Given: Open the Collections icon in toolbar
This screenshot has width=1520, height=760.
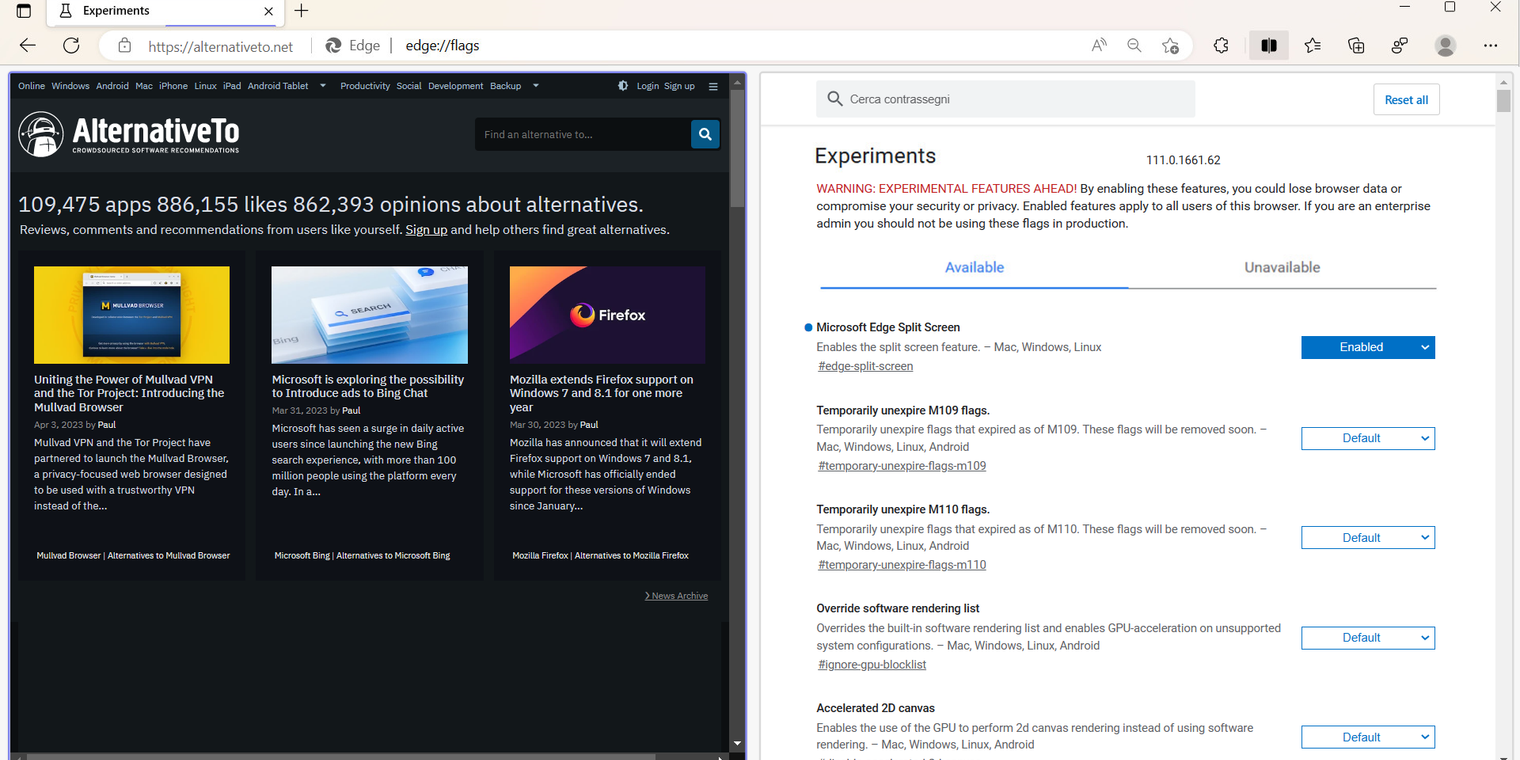Looking at the screenshot, I should click(x=1356, y=45).
